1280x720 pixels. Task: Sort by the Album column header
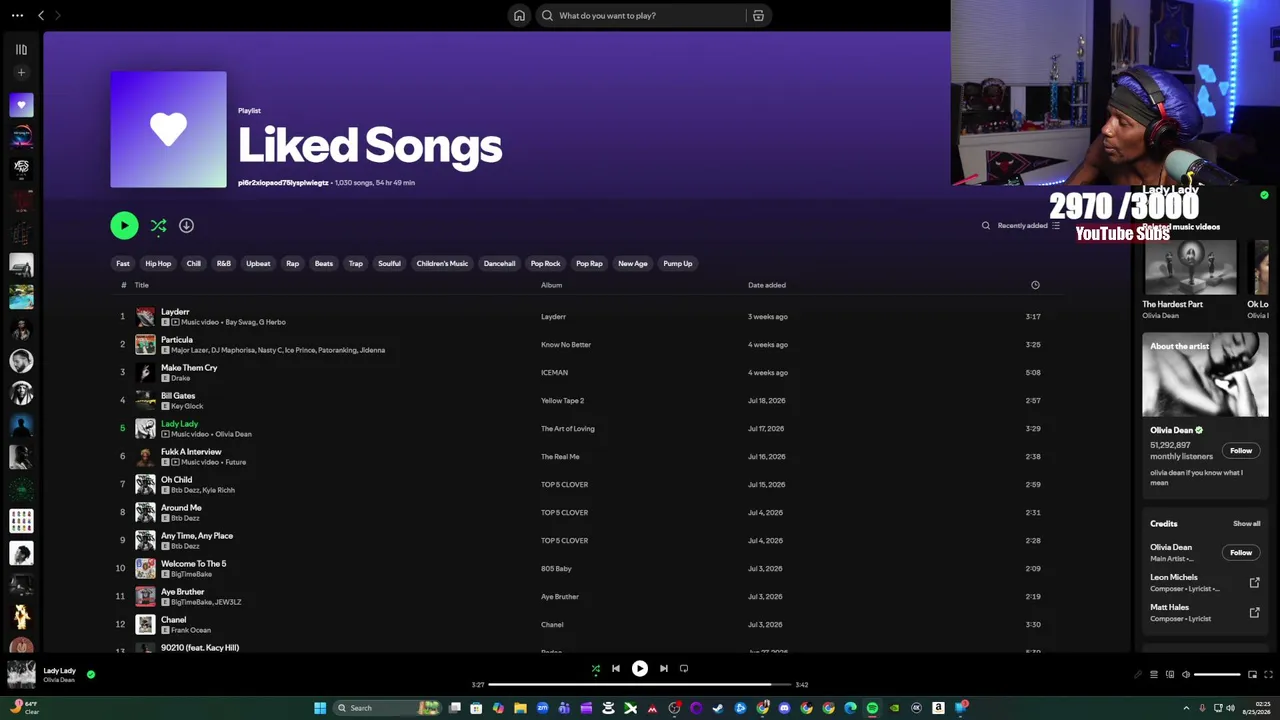552,285
